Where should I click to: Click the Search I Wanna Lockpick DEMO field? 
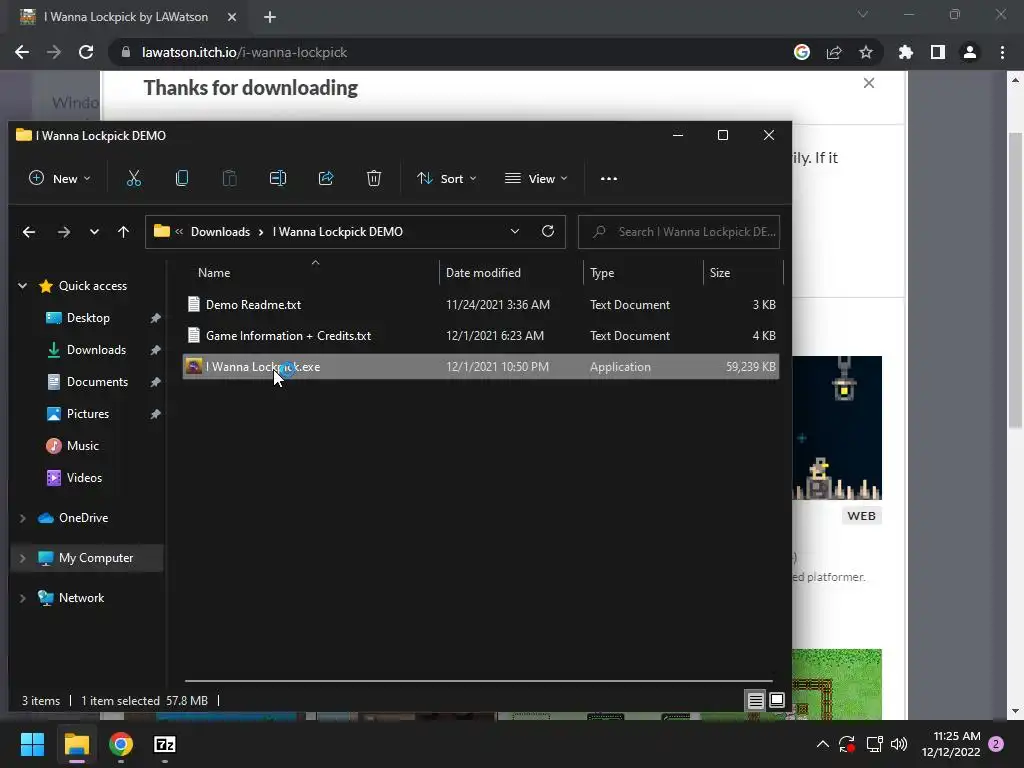tap(679, 232)
